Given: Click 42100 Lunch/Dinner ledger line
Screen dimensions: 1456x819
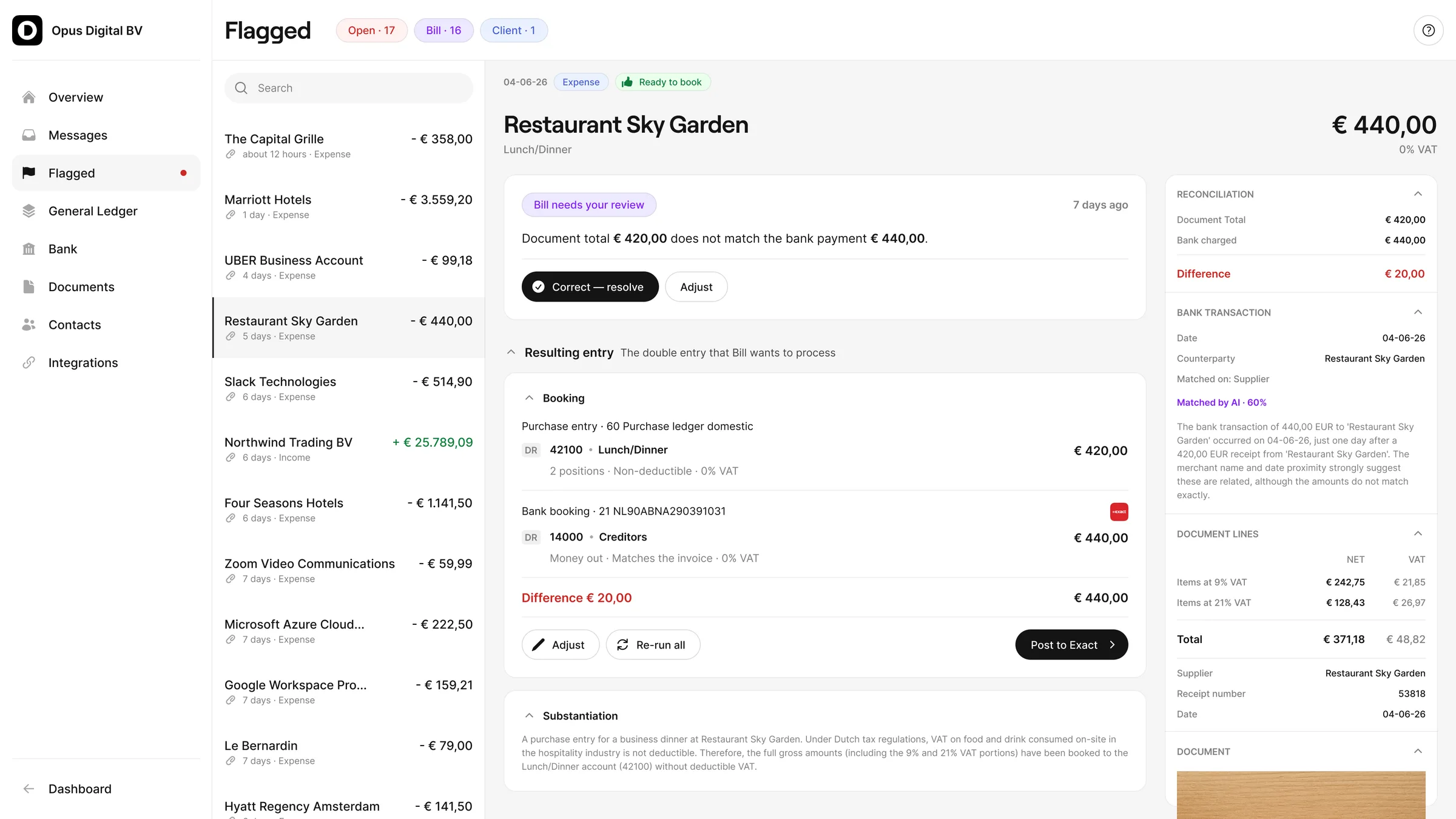Looking at the screenshot, I should (824, 460).
